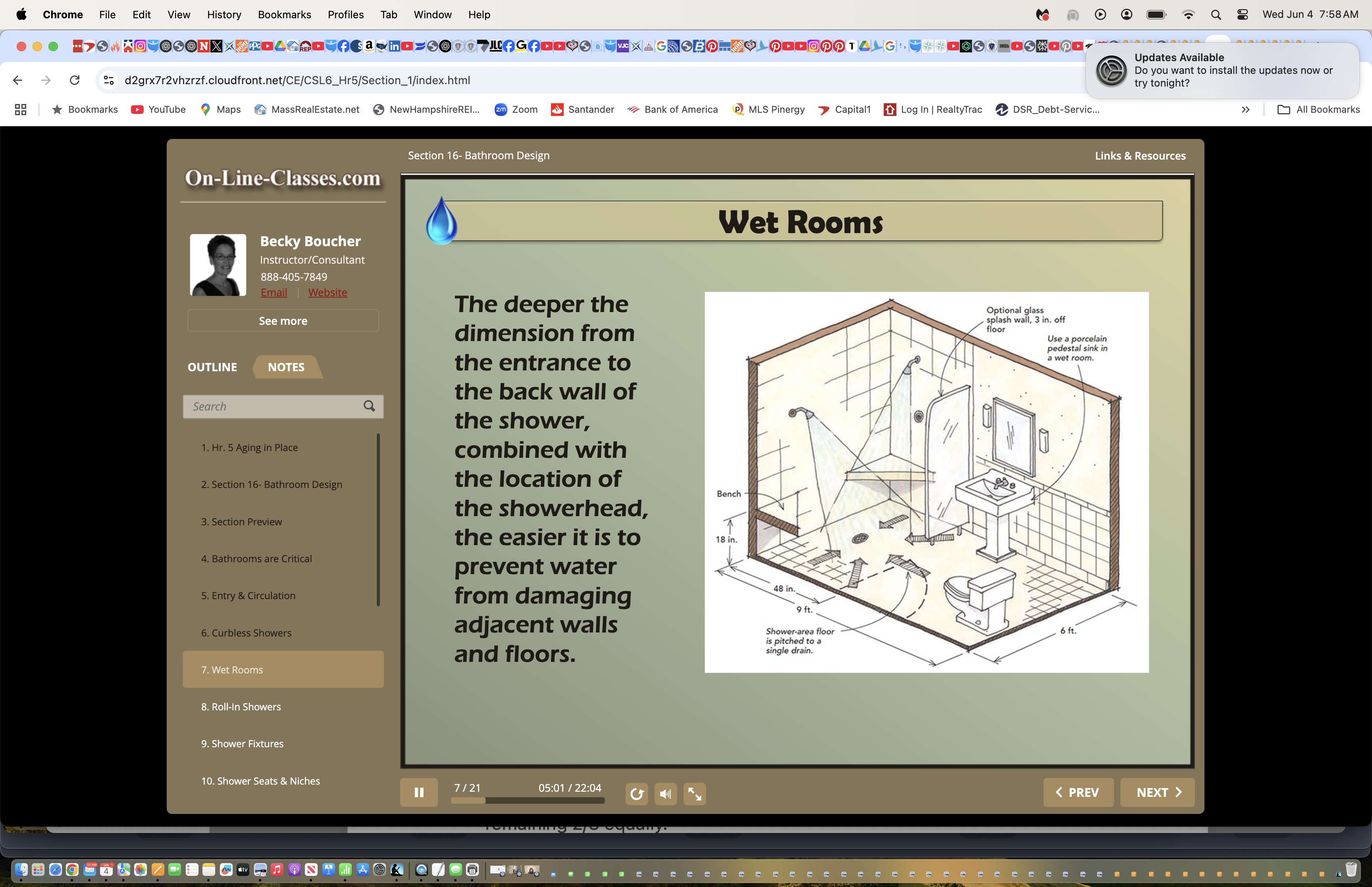Open the site information icon in address bar

click(108, 80)
